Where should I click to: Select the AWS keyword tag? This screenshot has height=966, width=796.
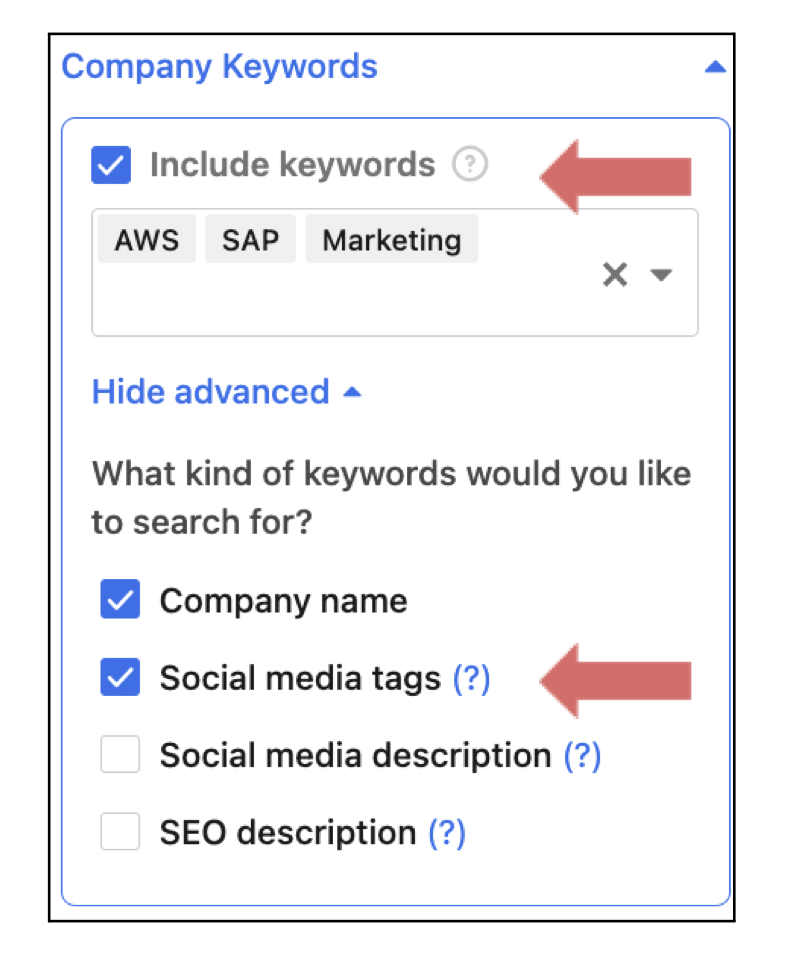(146, 241)
